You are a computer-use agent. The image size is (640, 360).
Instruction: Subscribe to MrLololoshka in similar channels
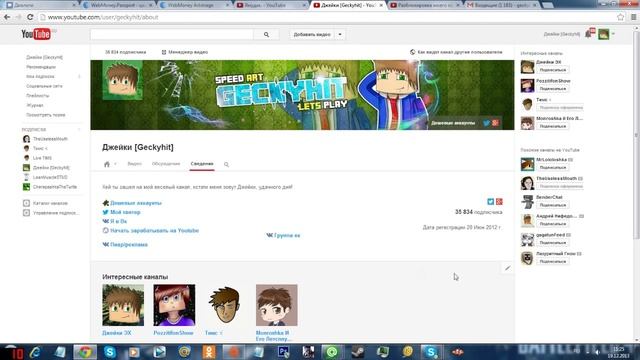pos(553,167)
